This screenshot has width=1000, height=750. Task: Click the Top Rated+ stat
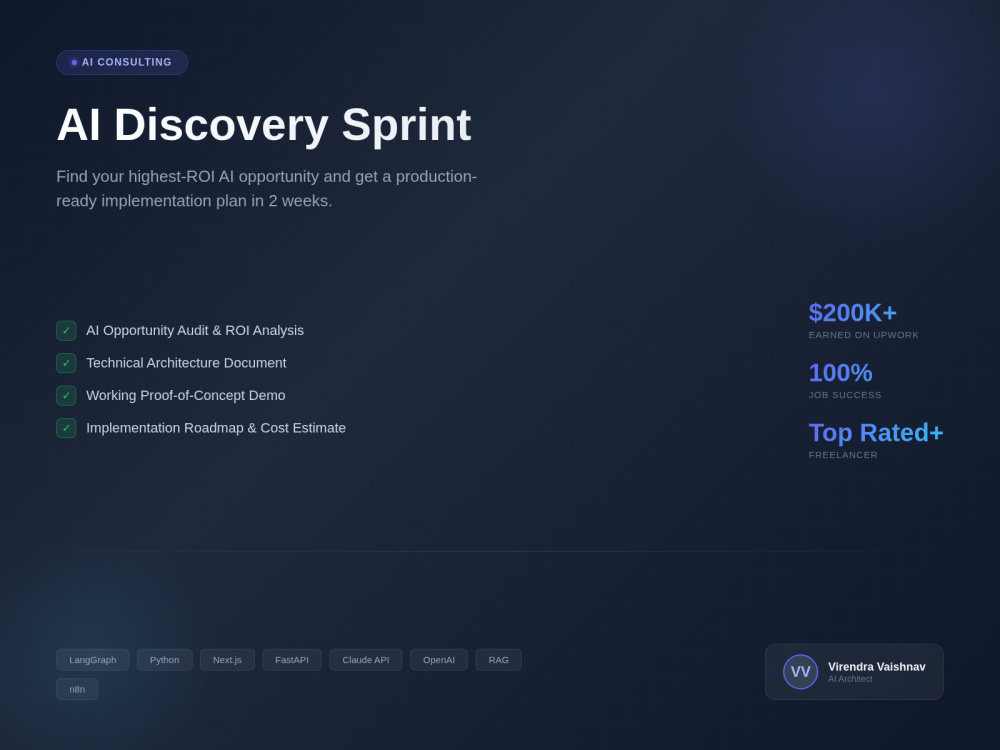point(876,432)
